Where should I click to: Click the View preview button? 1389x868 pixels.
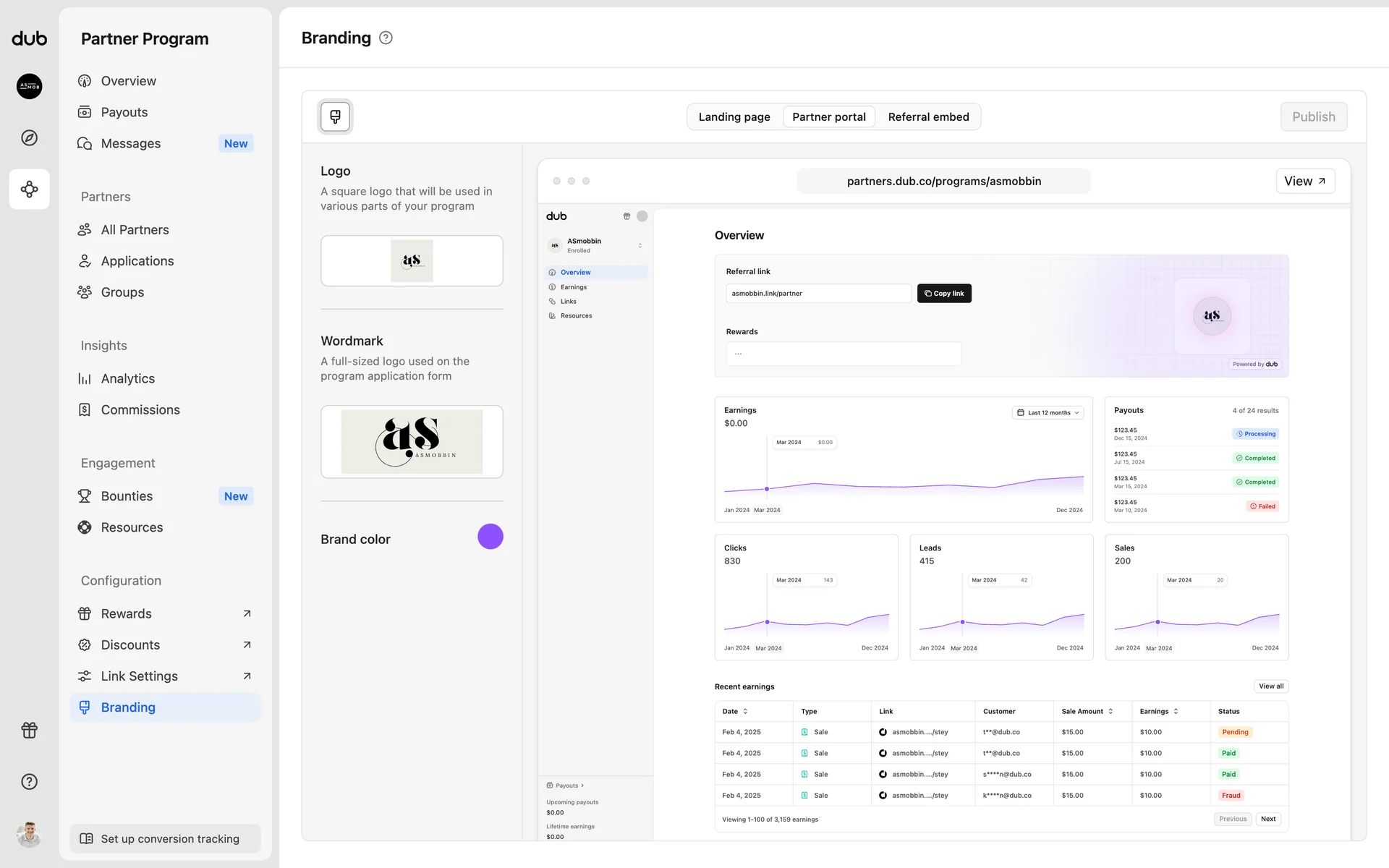coord(1304,181)
